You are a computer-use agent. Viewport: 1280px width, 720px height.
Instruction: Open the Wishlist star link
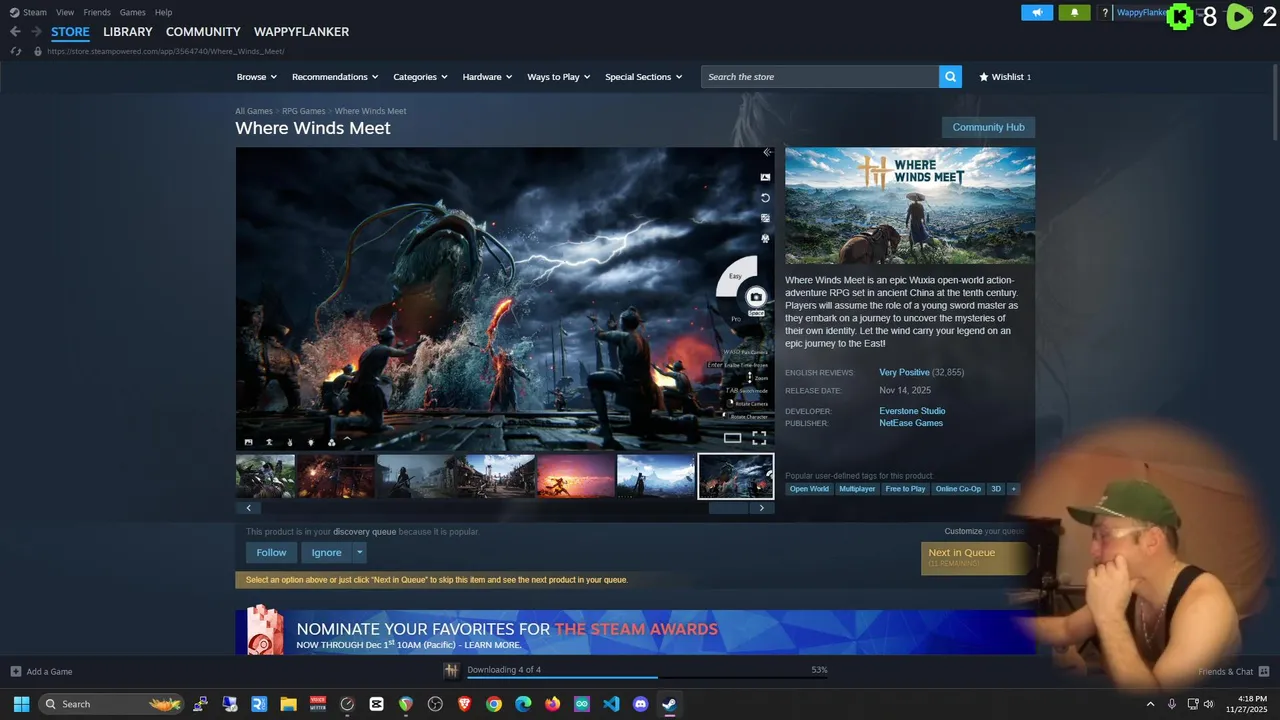point(1005,77)
